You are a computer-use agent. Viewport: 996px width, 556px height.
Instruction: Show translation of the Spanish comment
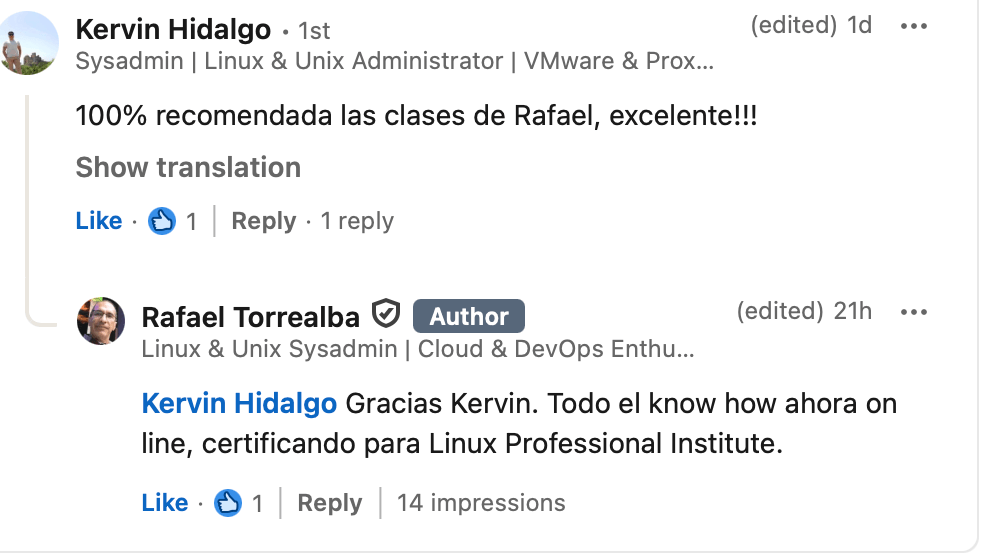(188, 167)
